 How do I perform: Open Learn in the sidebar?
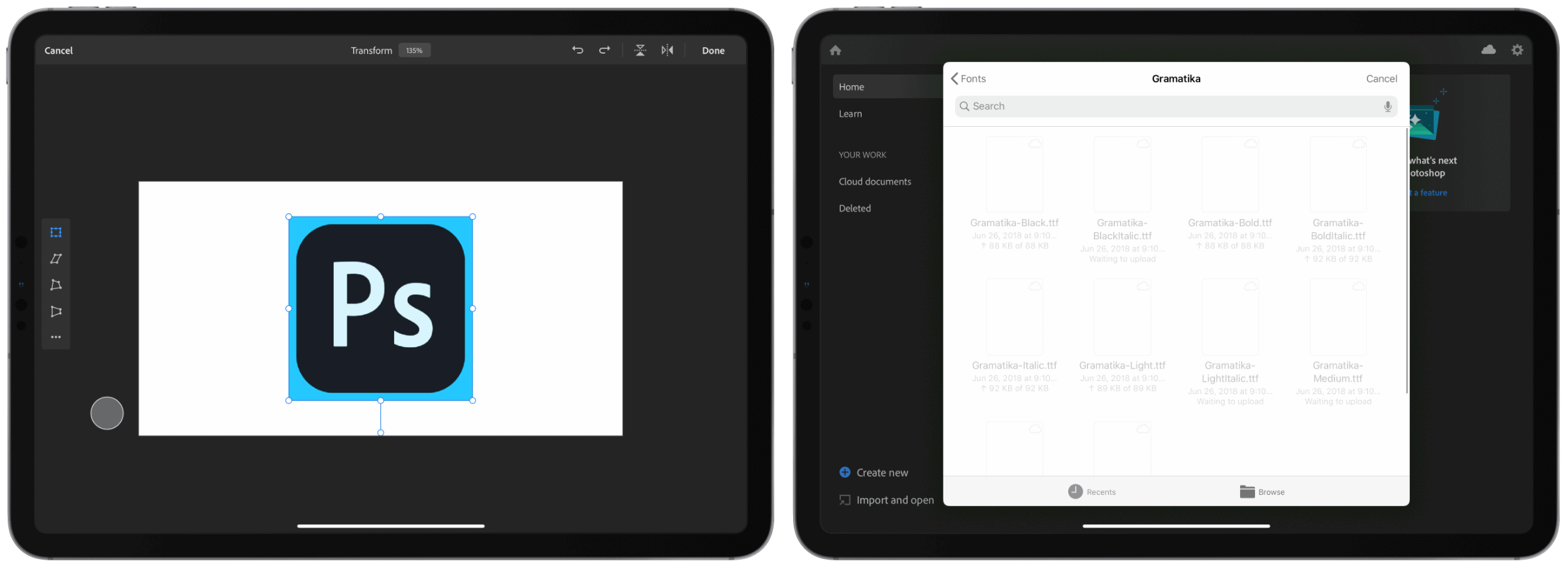[850, 114]
